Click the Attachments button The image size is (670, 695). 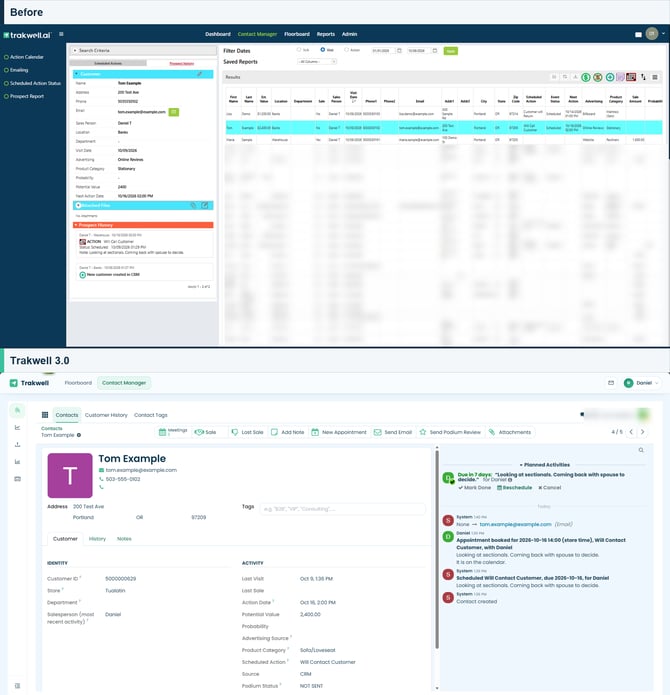(x=510, y=432)
